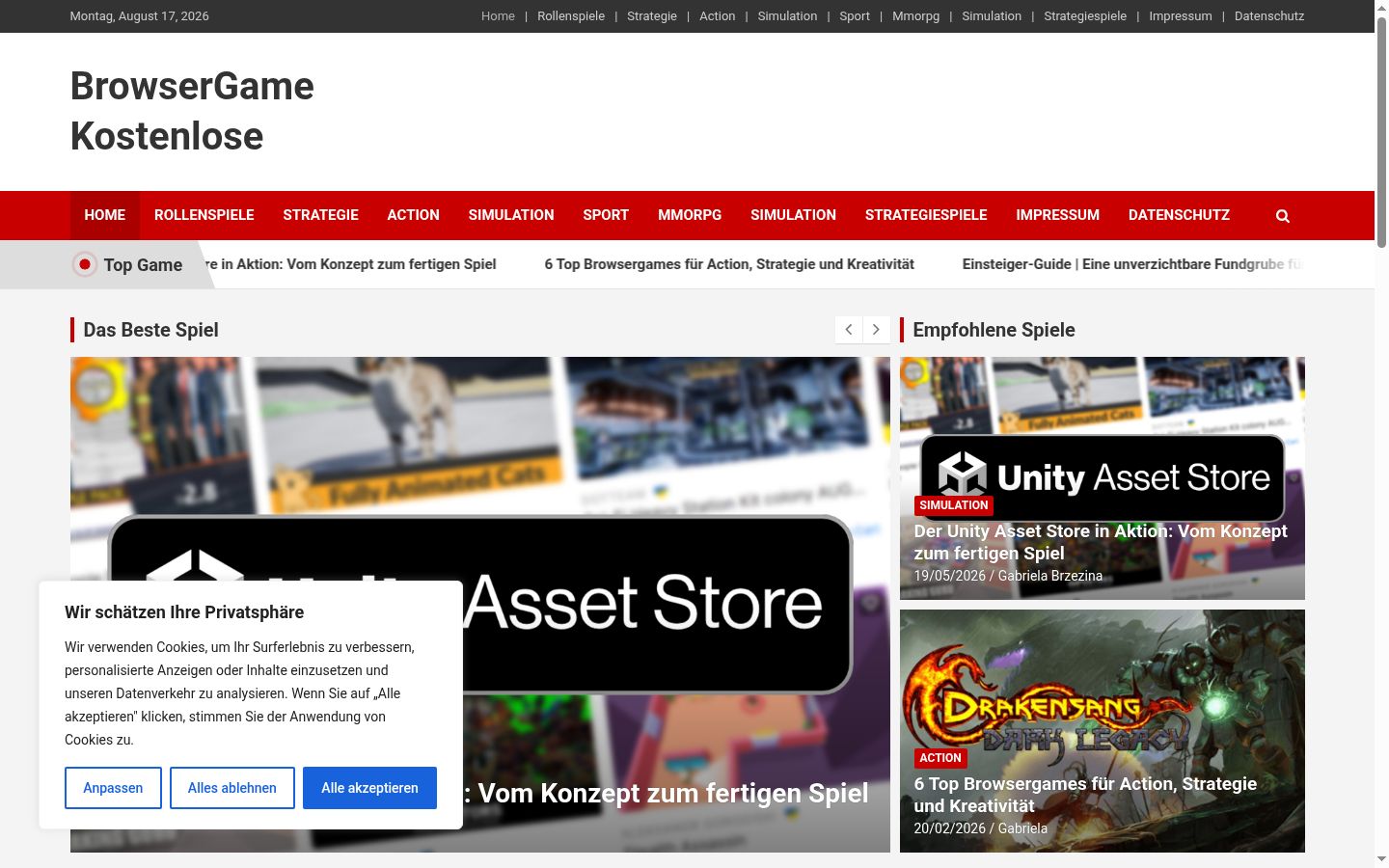
Task: Open IMPRESSUM in red menu
Action: point(1057,215)
